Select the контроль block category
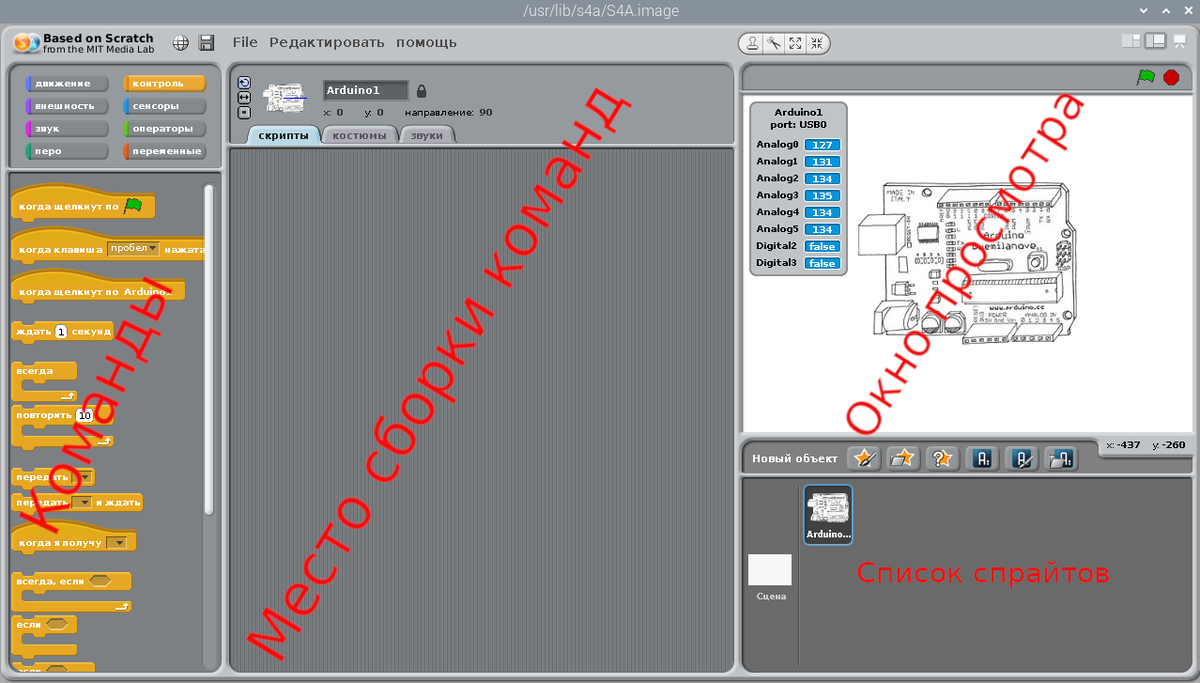The height and width of the screenshot is (683, 1200). pyautogui.click(x=163, y=84)
